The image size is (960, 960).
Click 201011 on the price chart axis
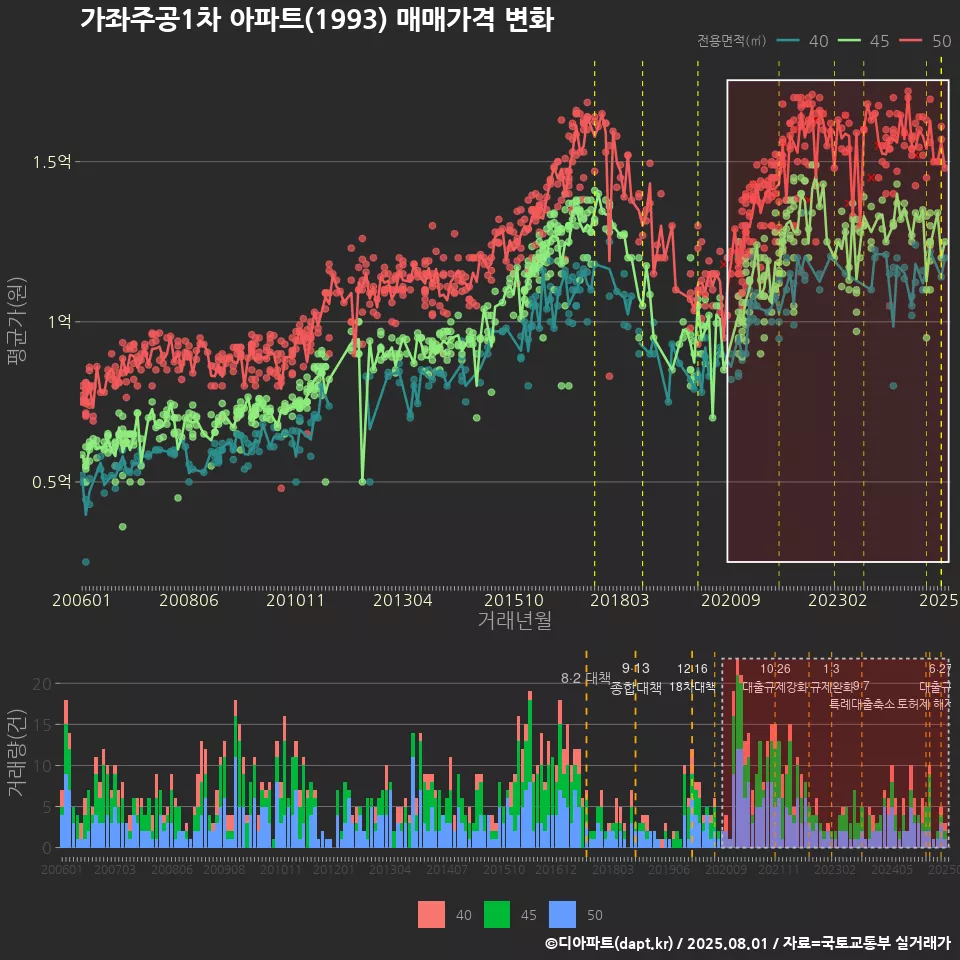pos(295,600)
